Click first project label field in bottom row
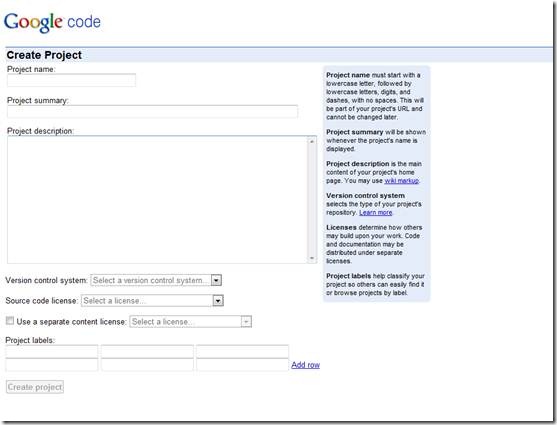557x425 pixels. [x=52, y=365]
